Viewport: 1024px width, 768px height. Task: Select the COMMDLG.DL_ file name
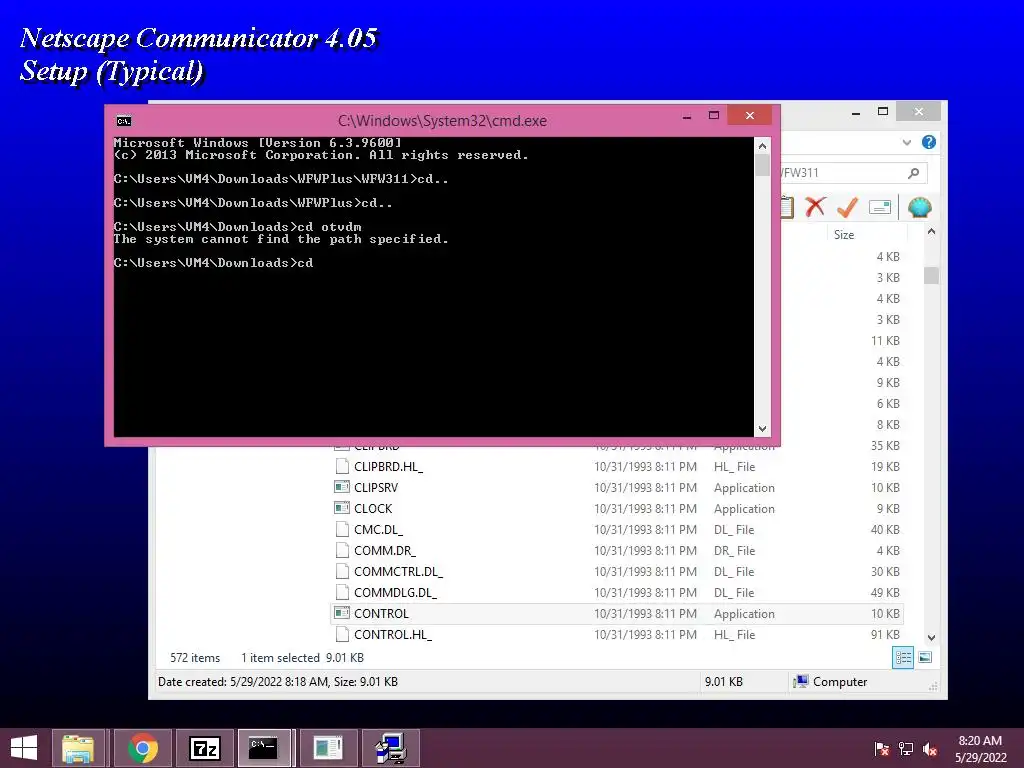pyautogui.click(x=396, y=592)
